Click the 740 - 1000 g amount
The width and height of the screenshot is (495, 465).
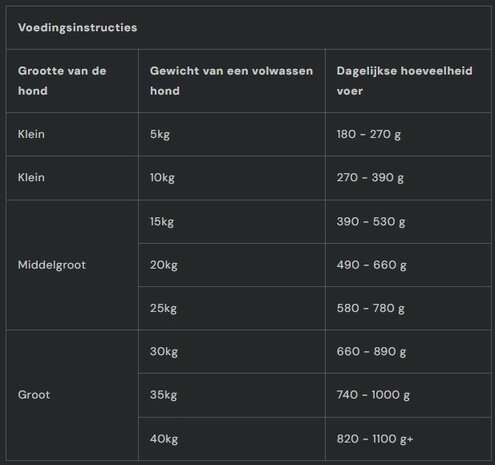point(373,395)
